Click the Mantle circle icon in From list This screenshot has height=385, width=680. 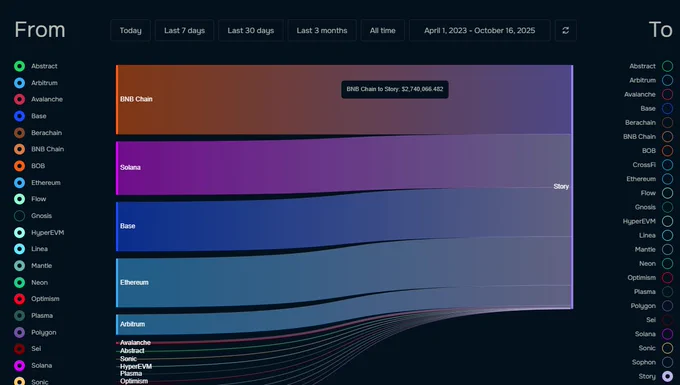[20, 265]
